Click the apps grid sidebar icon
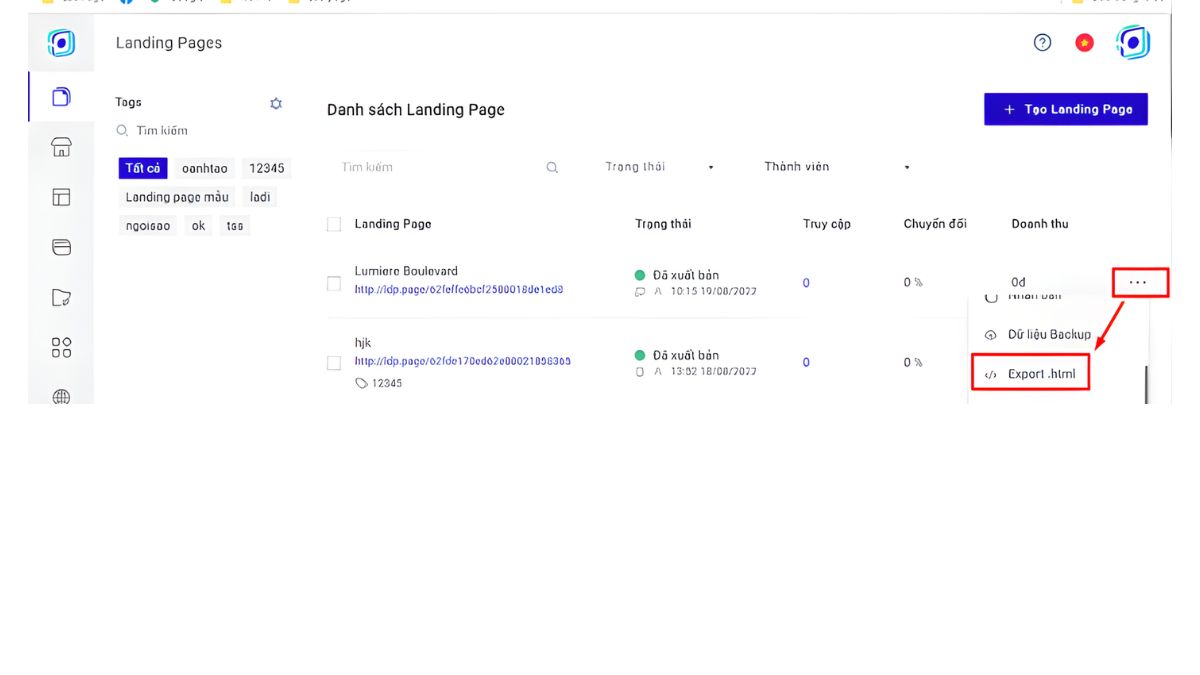Image resolution: width=1200 pixels, height=675 pixels. tap(61, 347)
